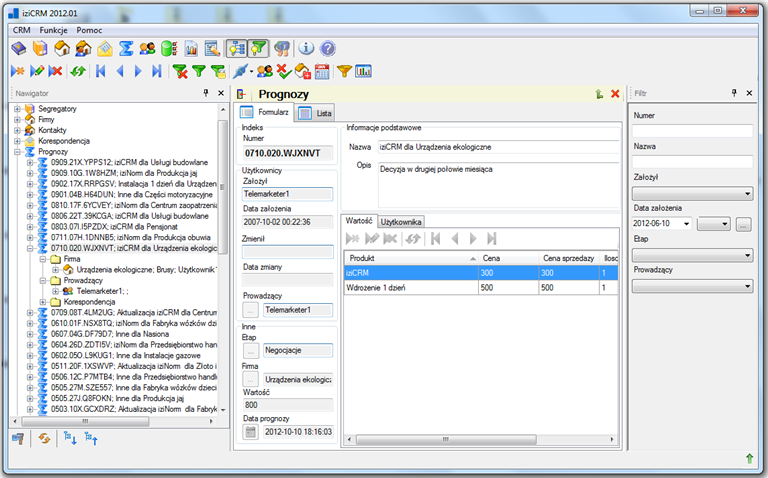
Task: Open the house-with-person toolbar icon
Action: pyautogui.click(x=83, y=48)
